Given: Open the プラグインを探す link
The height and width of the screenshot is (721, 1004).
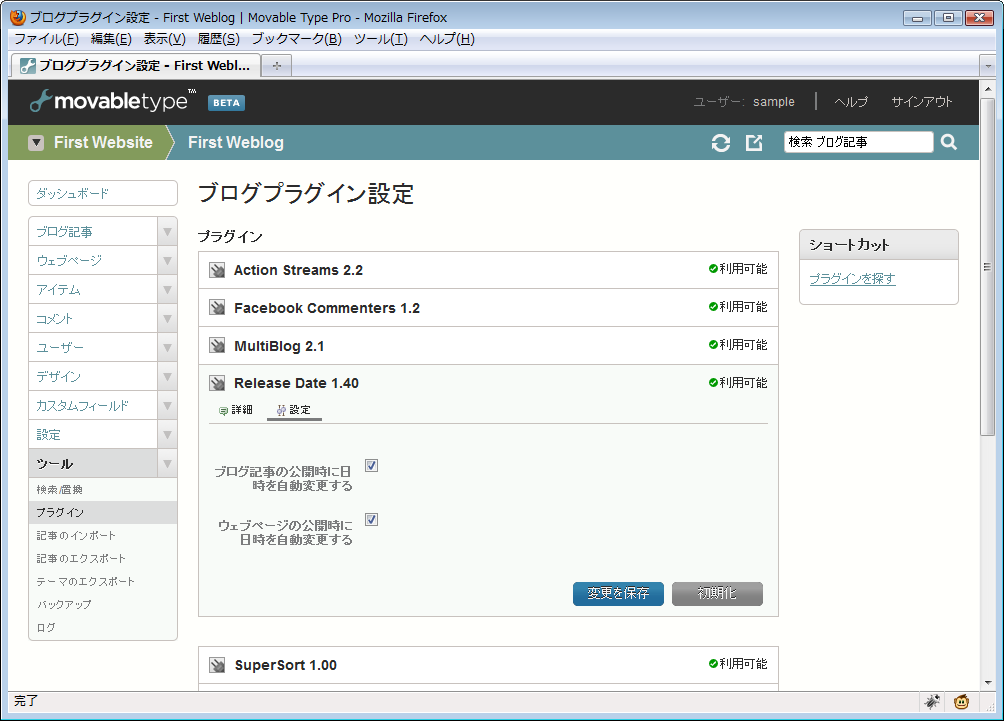Looking at the screenshot, I should click(x=852, y=279).
